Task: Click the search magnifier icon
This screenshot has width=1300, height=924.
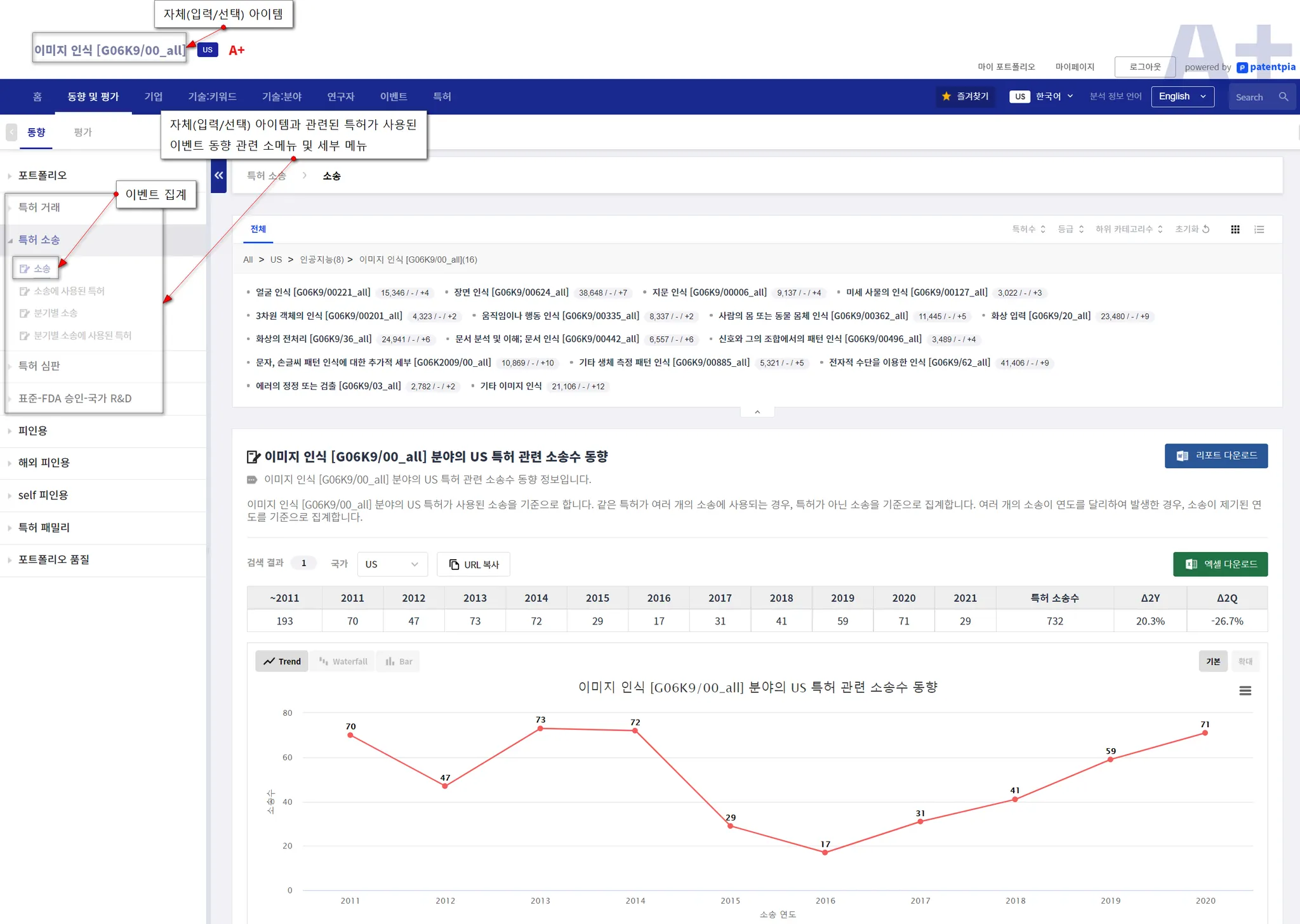Action: pyautogui.click(x=1283, y=97)
